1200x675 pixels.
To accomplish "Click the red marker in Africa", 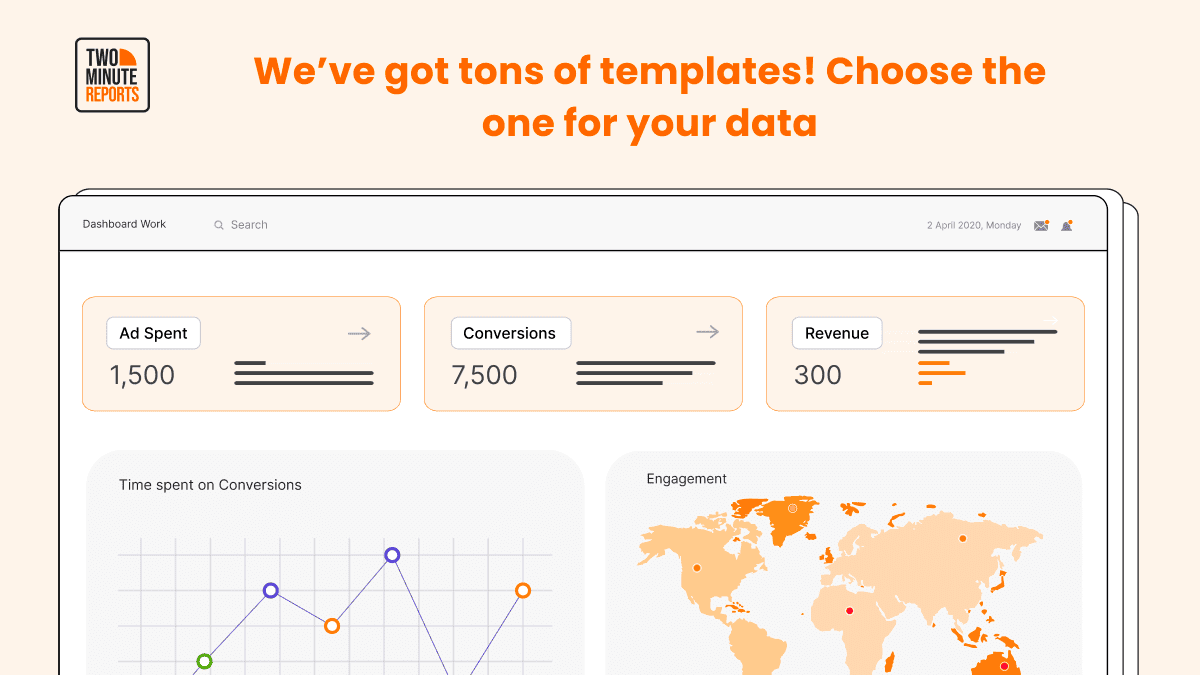I will [850, 611].
